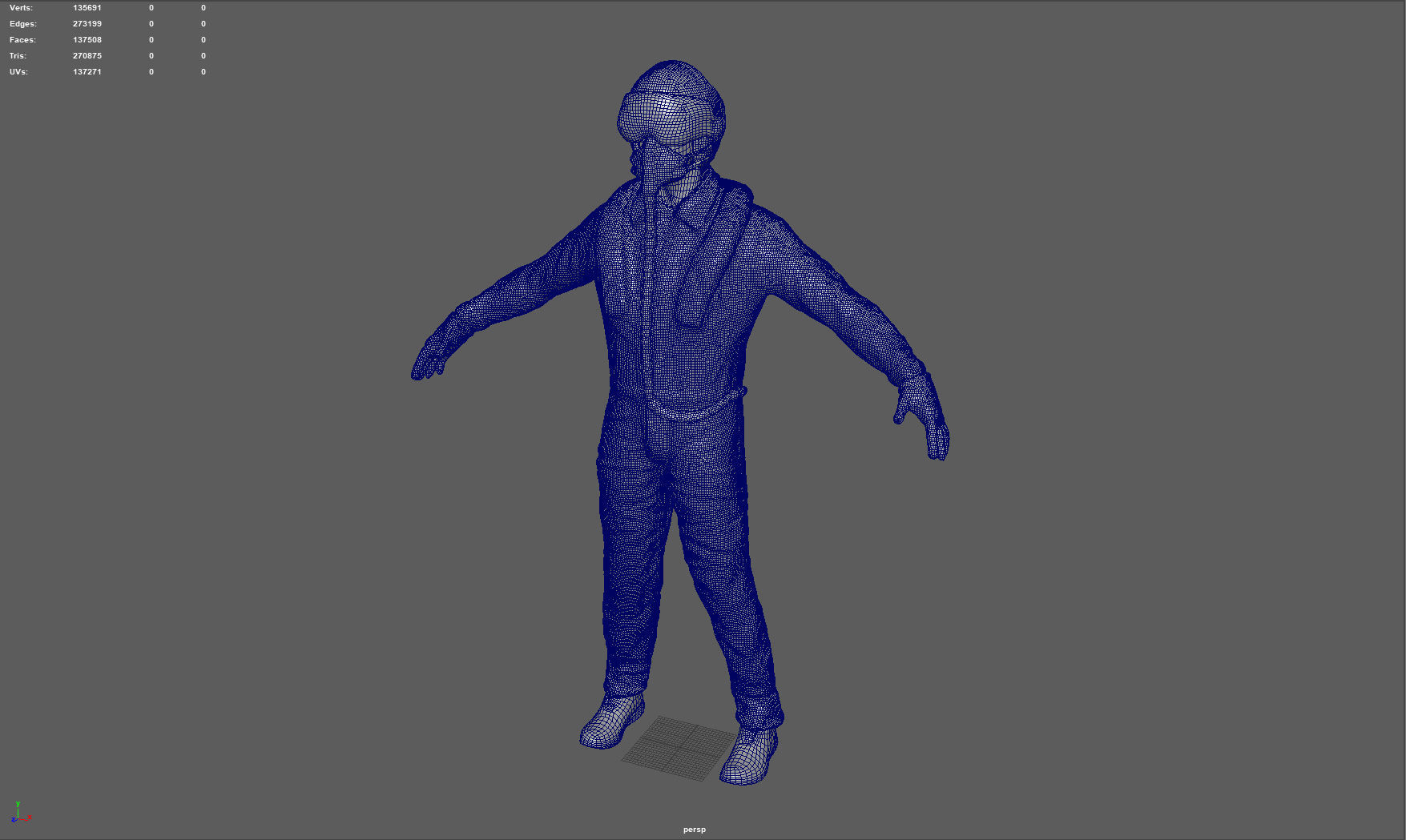
Task: Click the Verts: label in the heads-up display
Action: click(21, 8)
